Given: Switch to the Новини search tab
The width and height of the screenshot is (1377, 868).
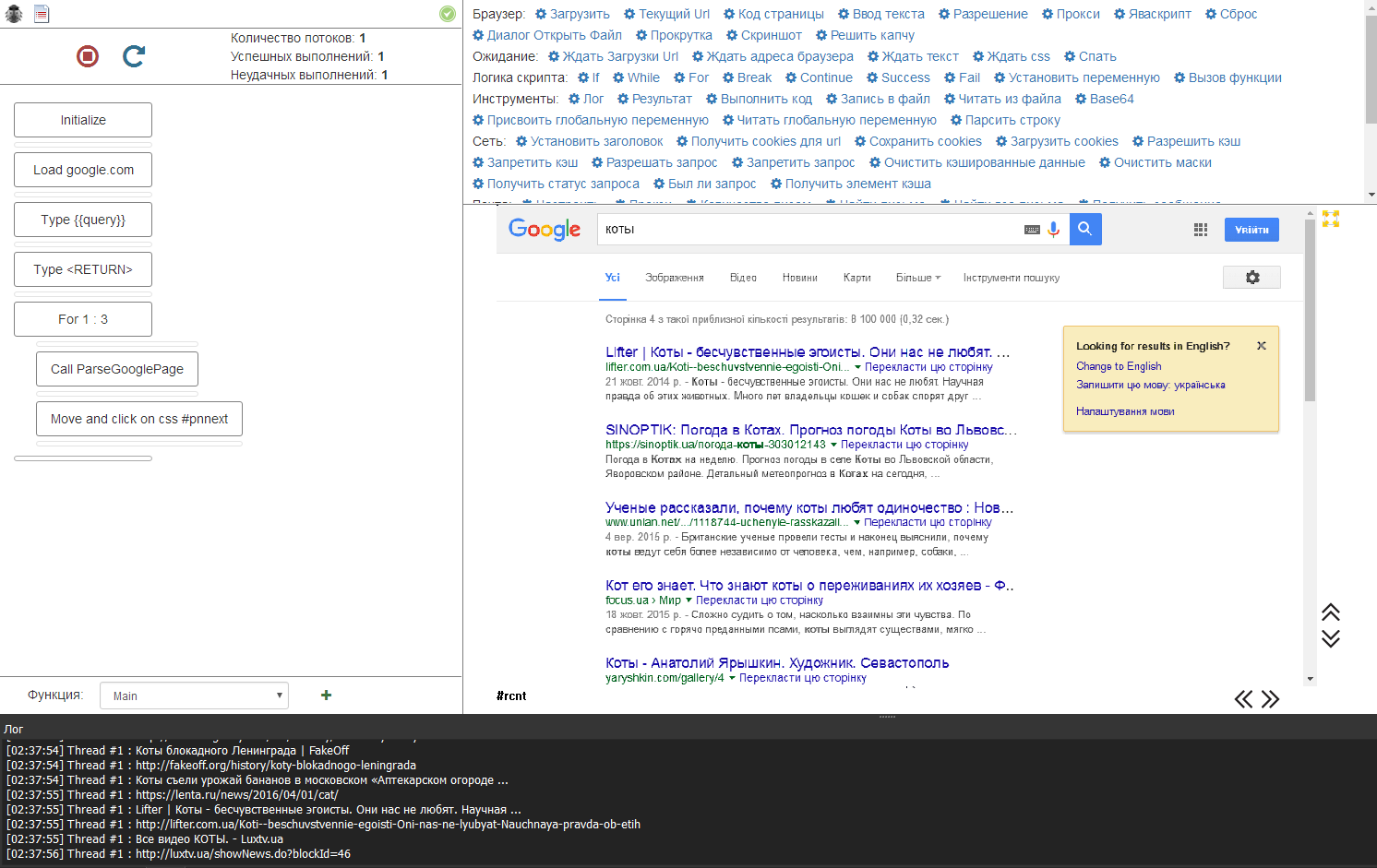Looking at the screenshot, I should [x=799, y=278].
